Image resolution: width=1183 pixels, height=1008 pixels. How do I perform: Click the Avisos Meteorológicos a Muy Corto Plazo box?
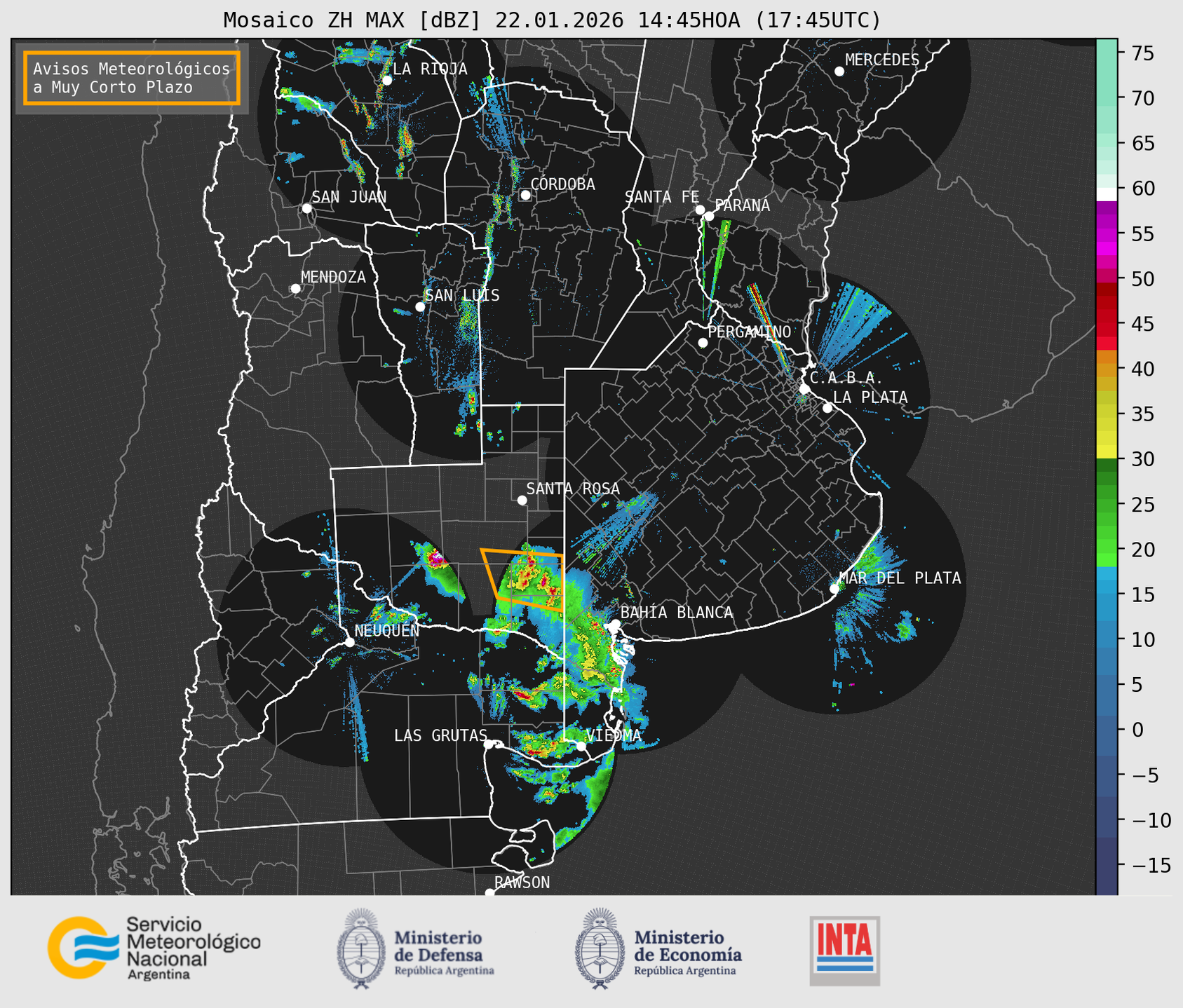(132, 78)
